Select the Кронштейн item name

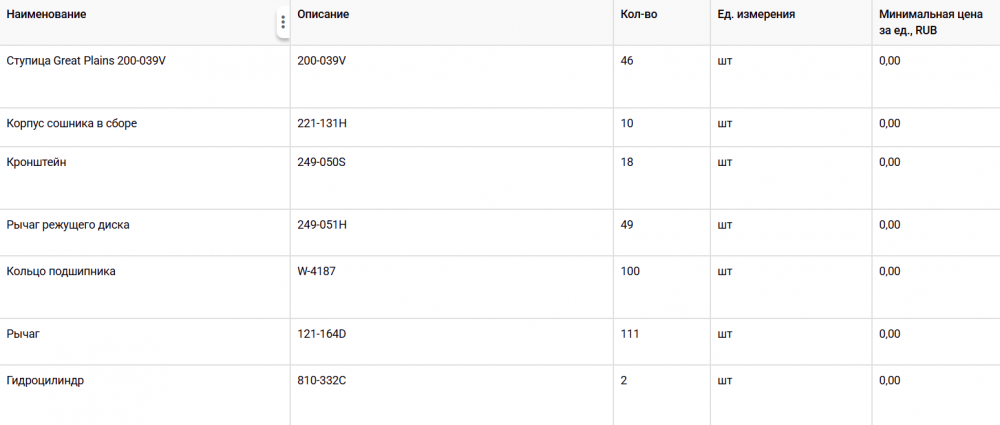(37, 162)
